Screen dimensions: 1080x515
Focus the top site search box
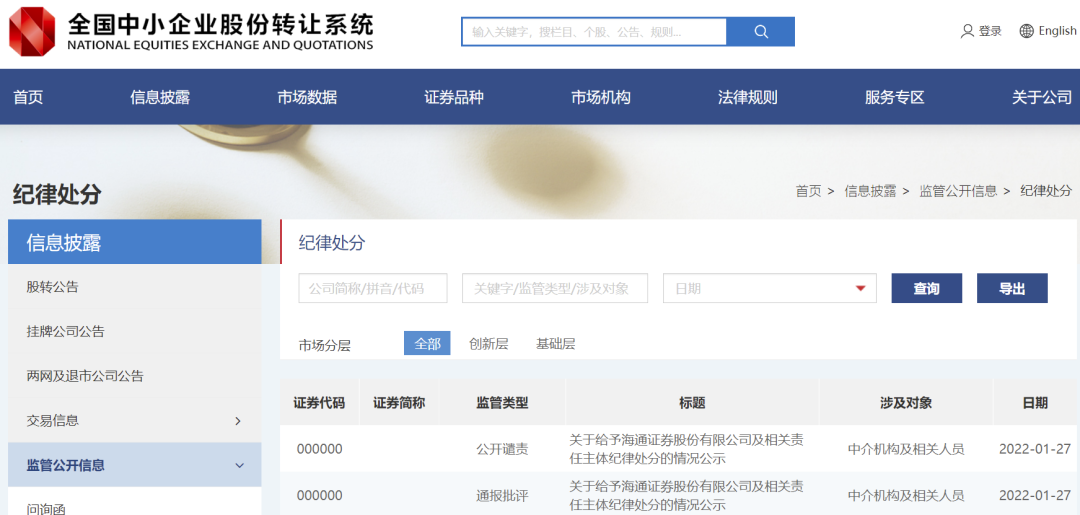(594, 32)
